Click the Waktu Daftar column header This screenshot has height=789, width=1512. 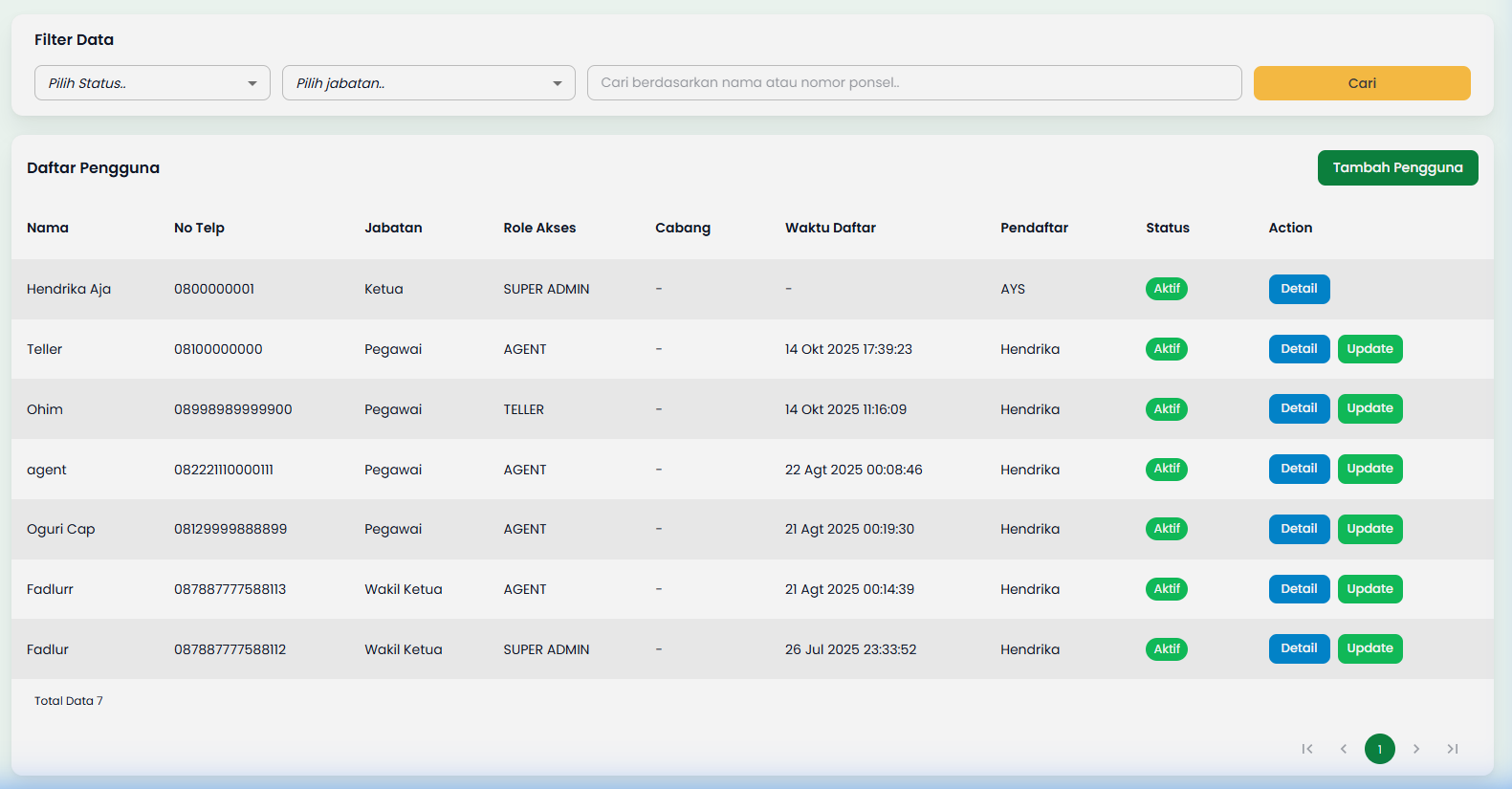click(830, 228)
